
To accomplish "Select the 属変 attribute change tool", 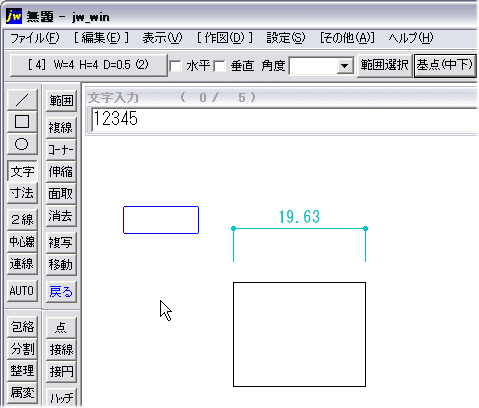I will coord(22,393).
